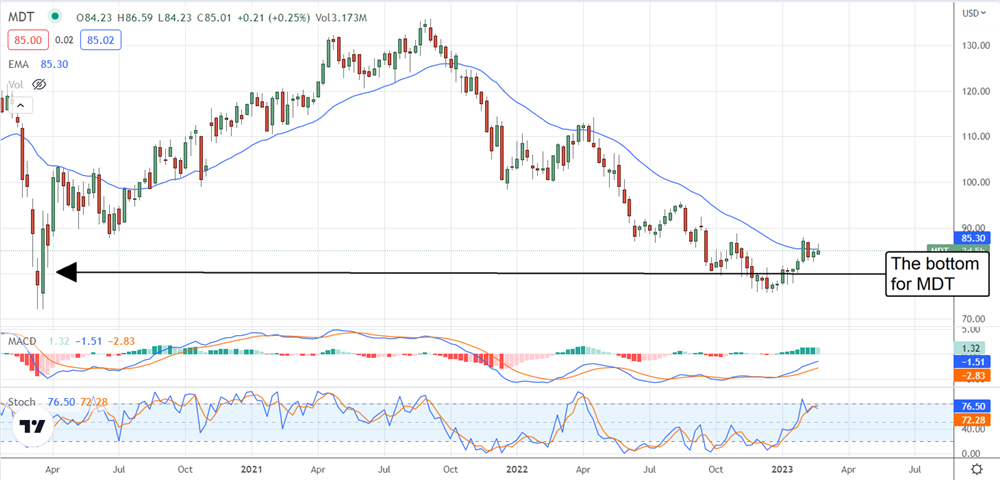
Task: Select the EMA indicator label in legend
Action: pos(20,64)
